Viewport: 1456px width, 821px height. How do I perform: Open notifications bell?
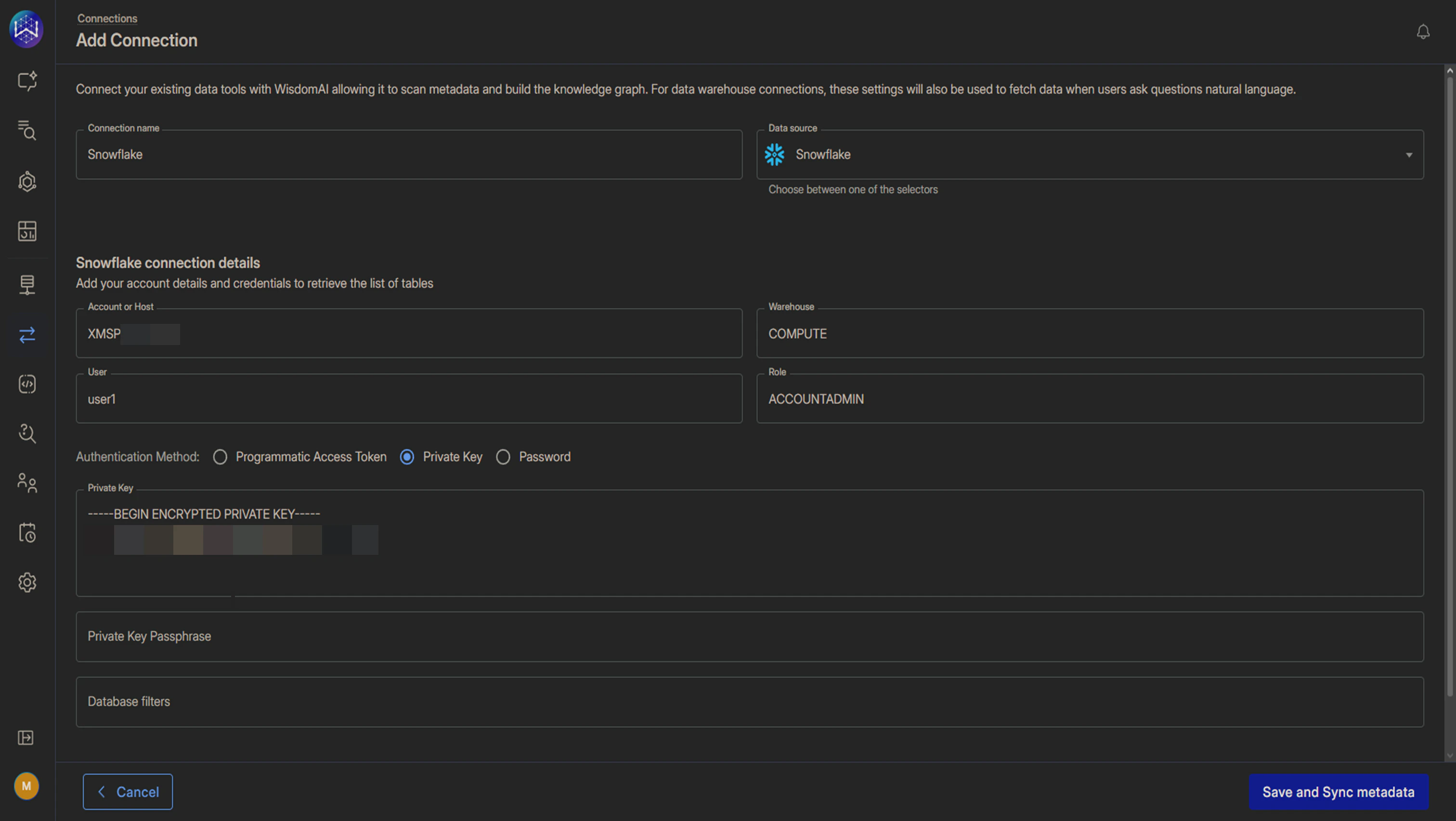pos(1423,32)
